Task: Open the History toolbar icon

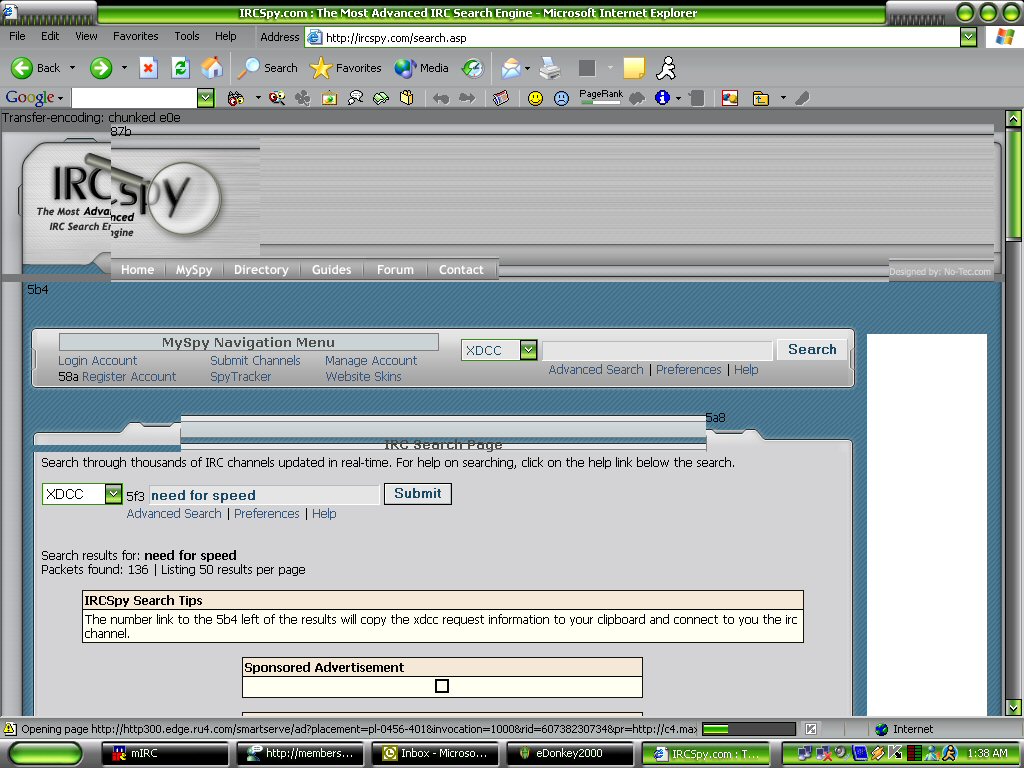Action: [x=472, y=68]
